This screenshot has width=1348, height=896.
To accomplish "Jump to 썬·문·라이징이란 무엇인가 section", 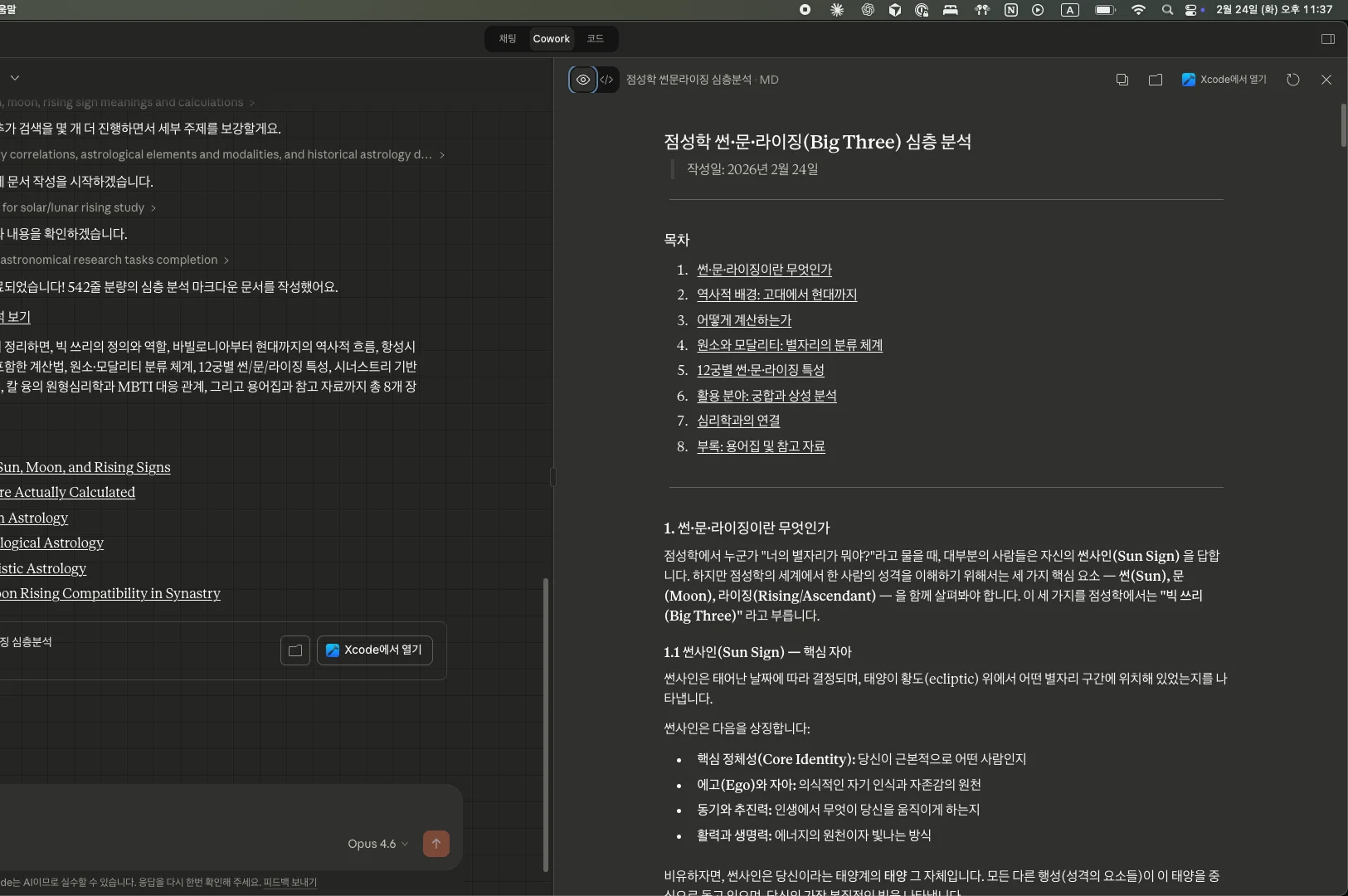I will [764, 270].
